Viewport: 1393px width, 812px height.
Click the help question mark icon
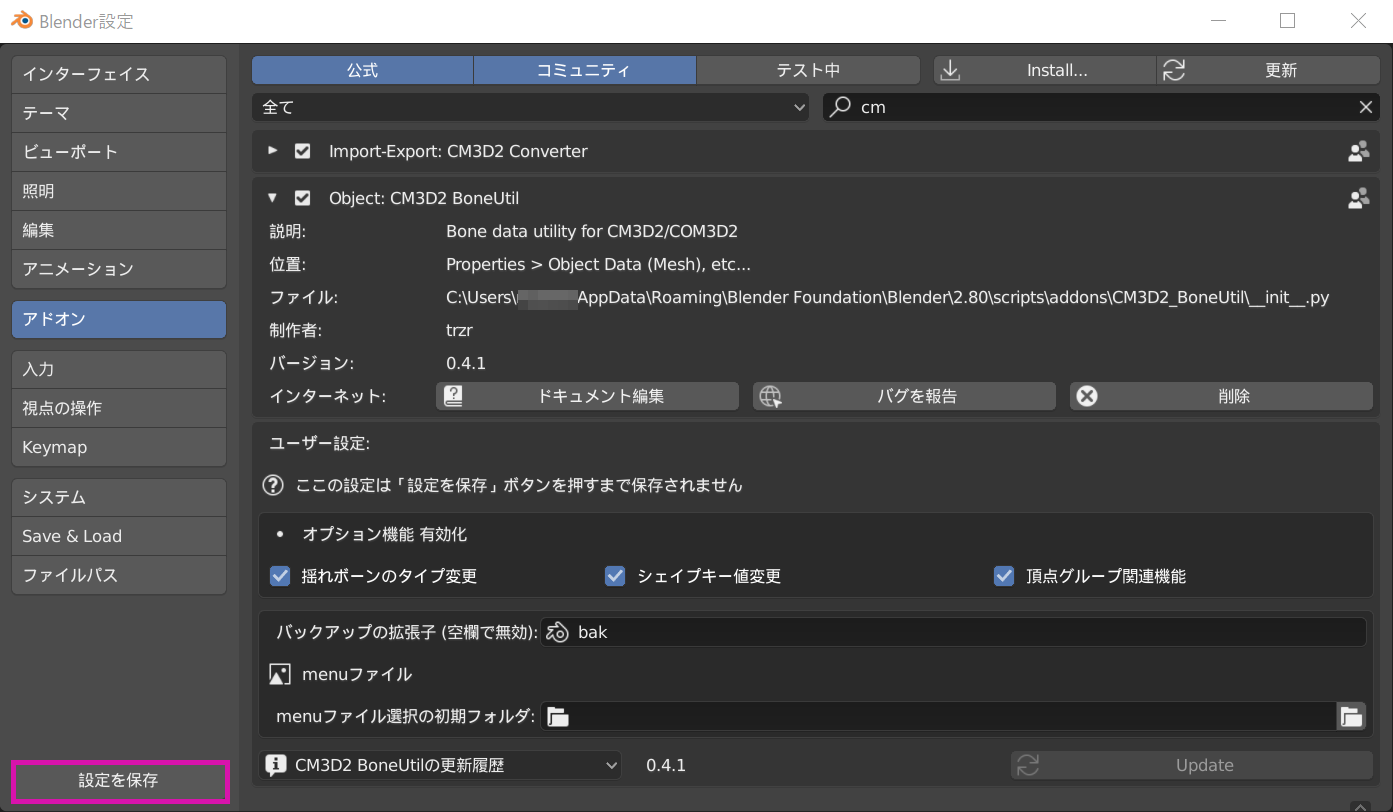[273, 485]
